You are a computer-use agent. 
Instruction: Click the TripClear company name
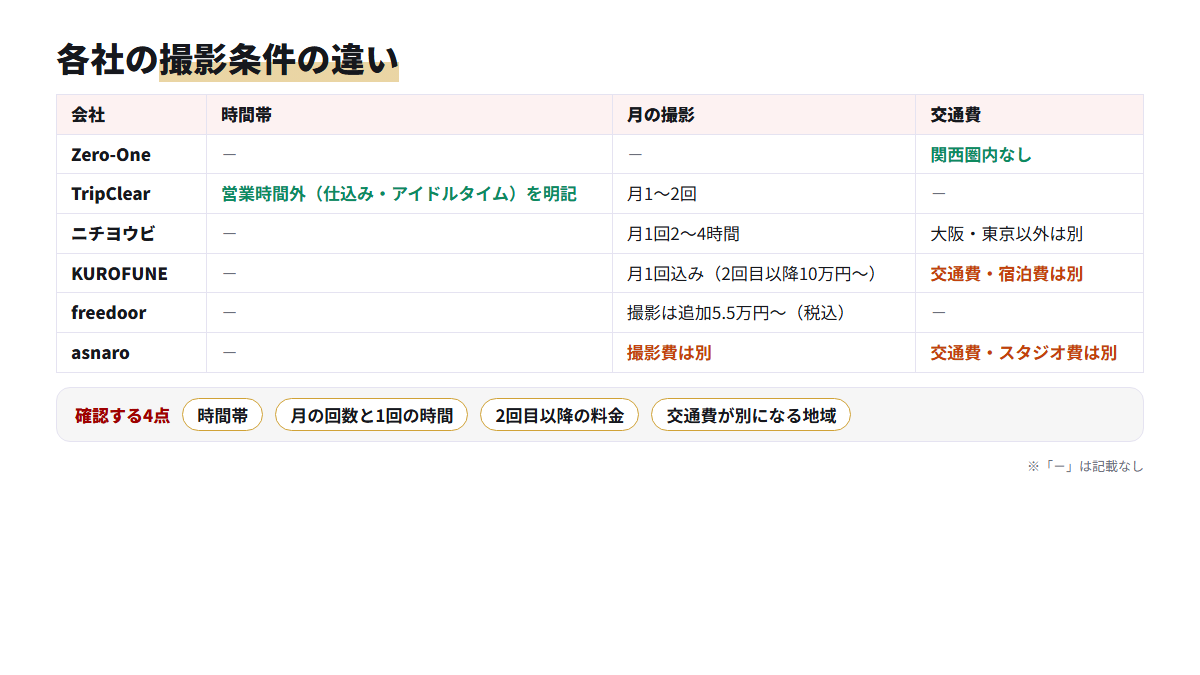[111, 194]
